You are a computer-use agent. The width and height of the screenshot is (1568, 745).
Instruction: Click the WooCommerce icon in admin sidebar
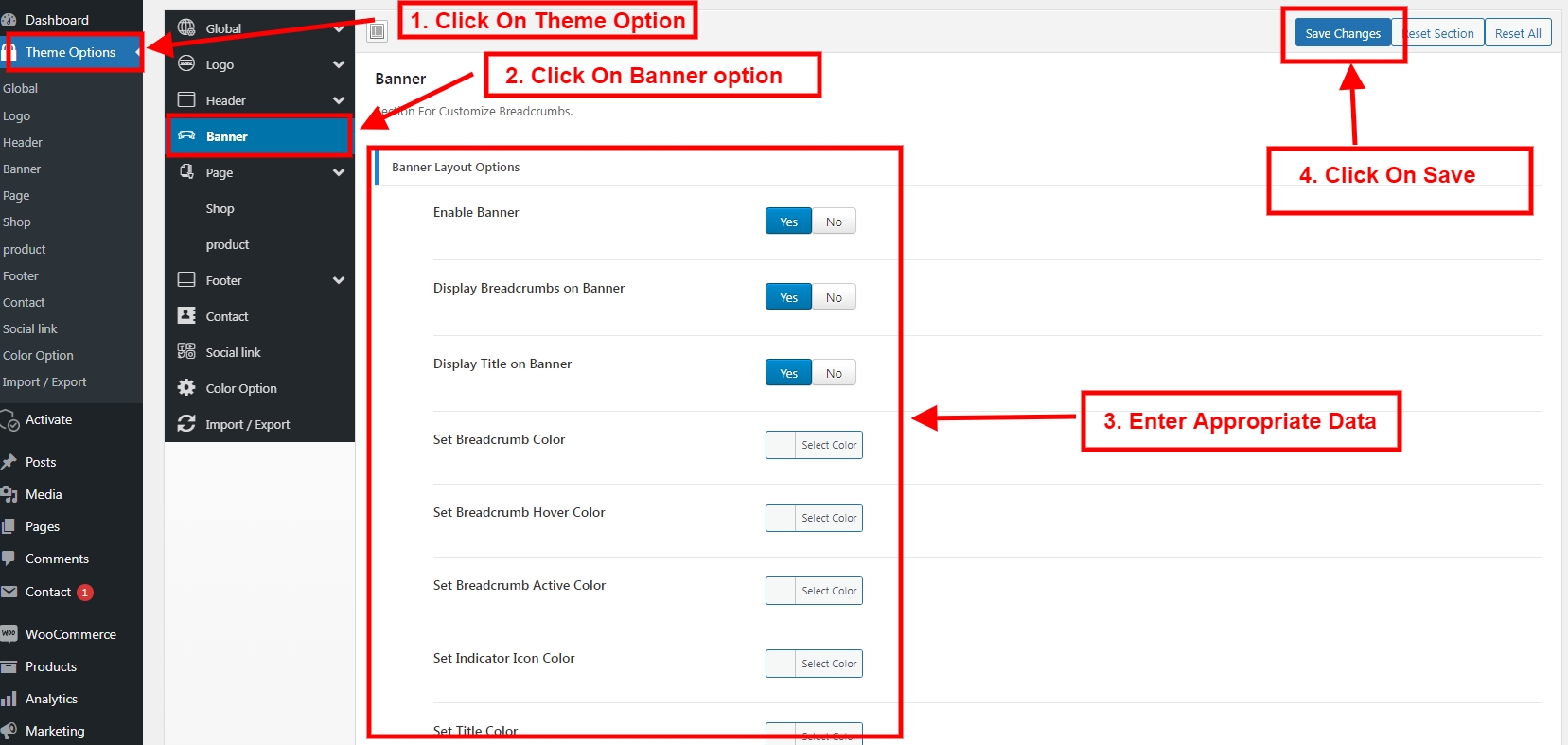point(9,633)
